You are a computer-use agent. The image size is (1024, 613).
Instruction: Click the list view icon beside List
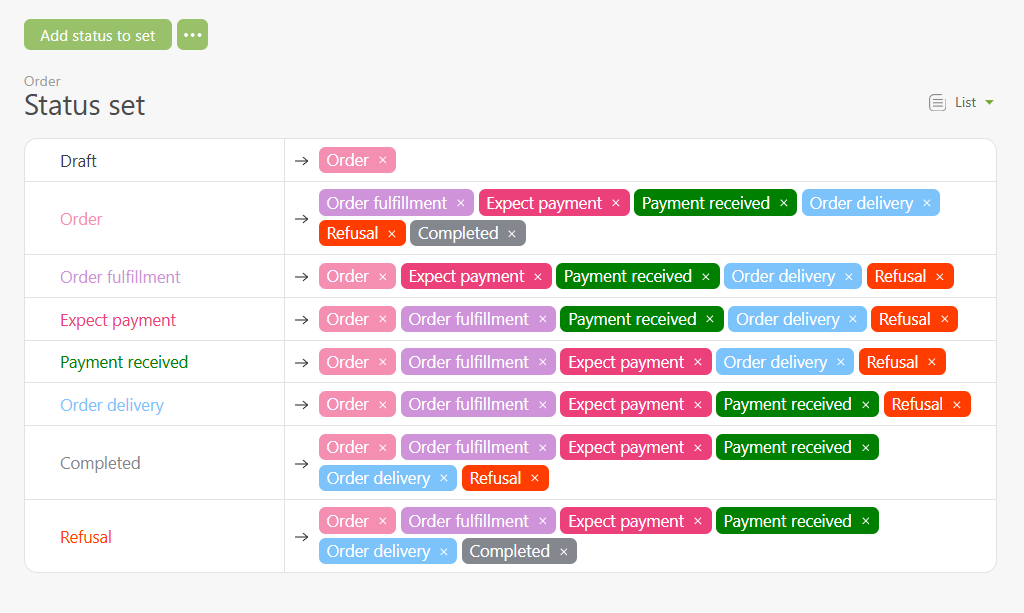937,102
